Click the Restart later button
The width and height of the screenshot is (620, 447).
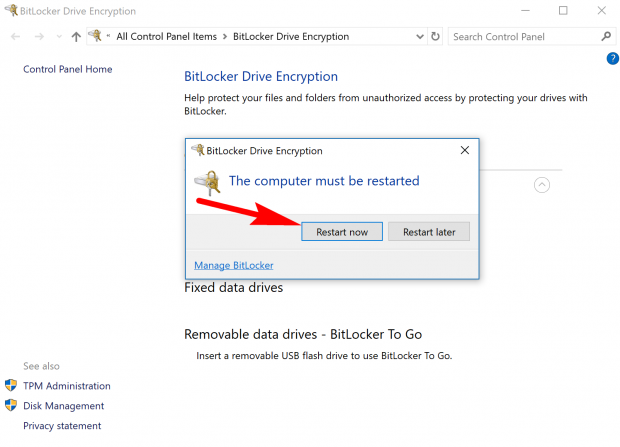click(428, 232)
